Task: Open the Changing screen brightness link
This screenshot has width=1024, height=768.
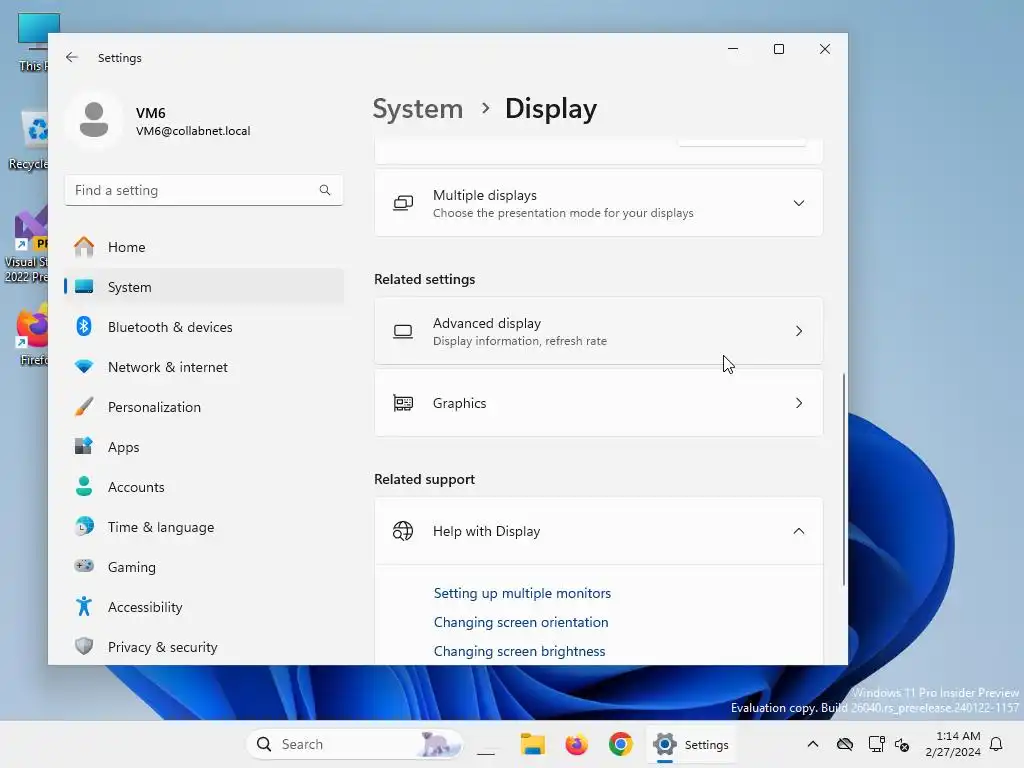Action: (519, 651)
